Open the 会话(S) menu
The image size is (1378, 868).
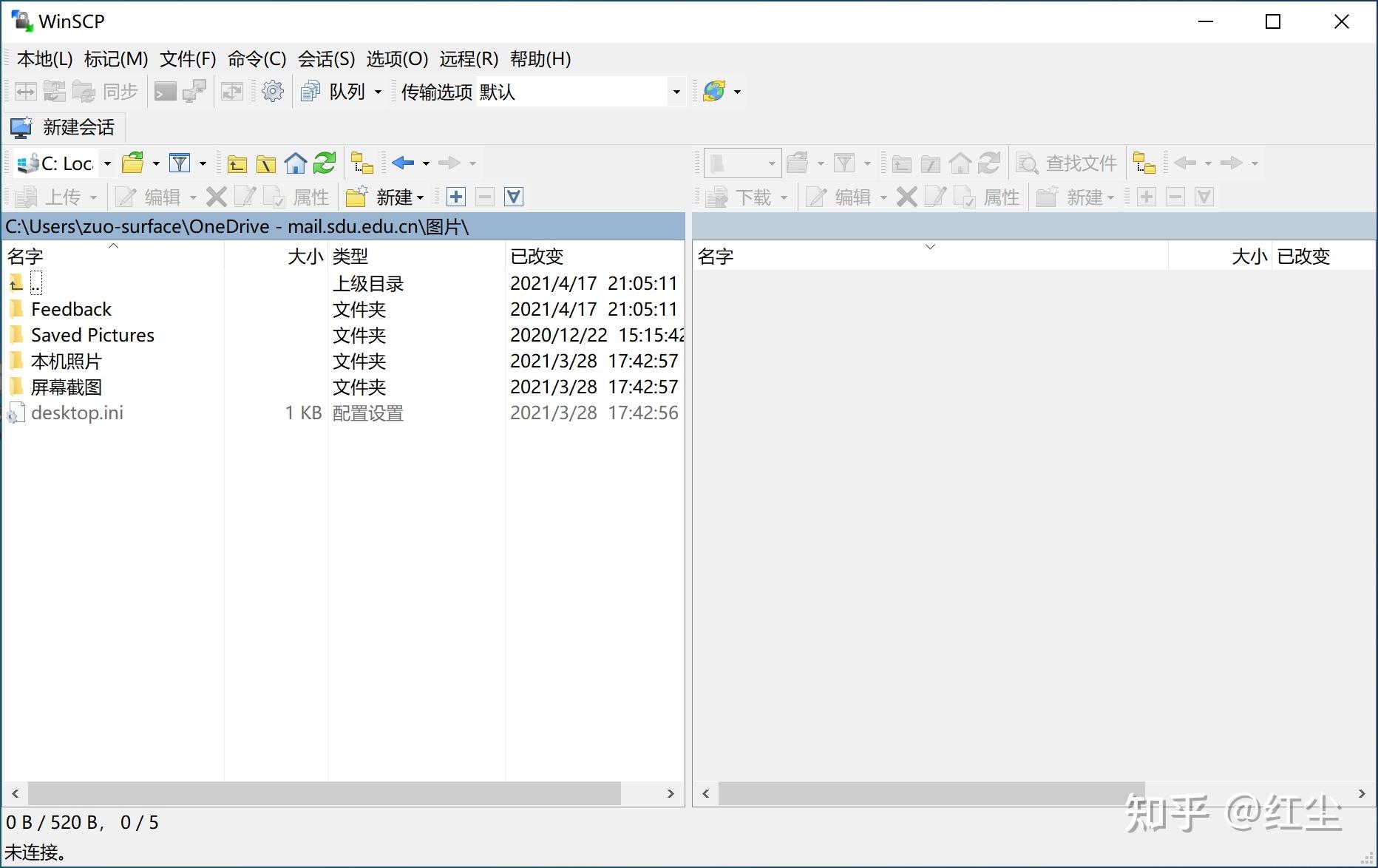point(326,58)
